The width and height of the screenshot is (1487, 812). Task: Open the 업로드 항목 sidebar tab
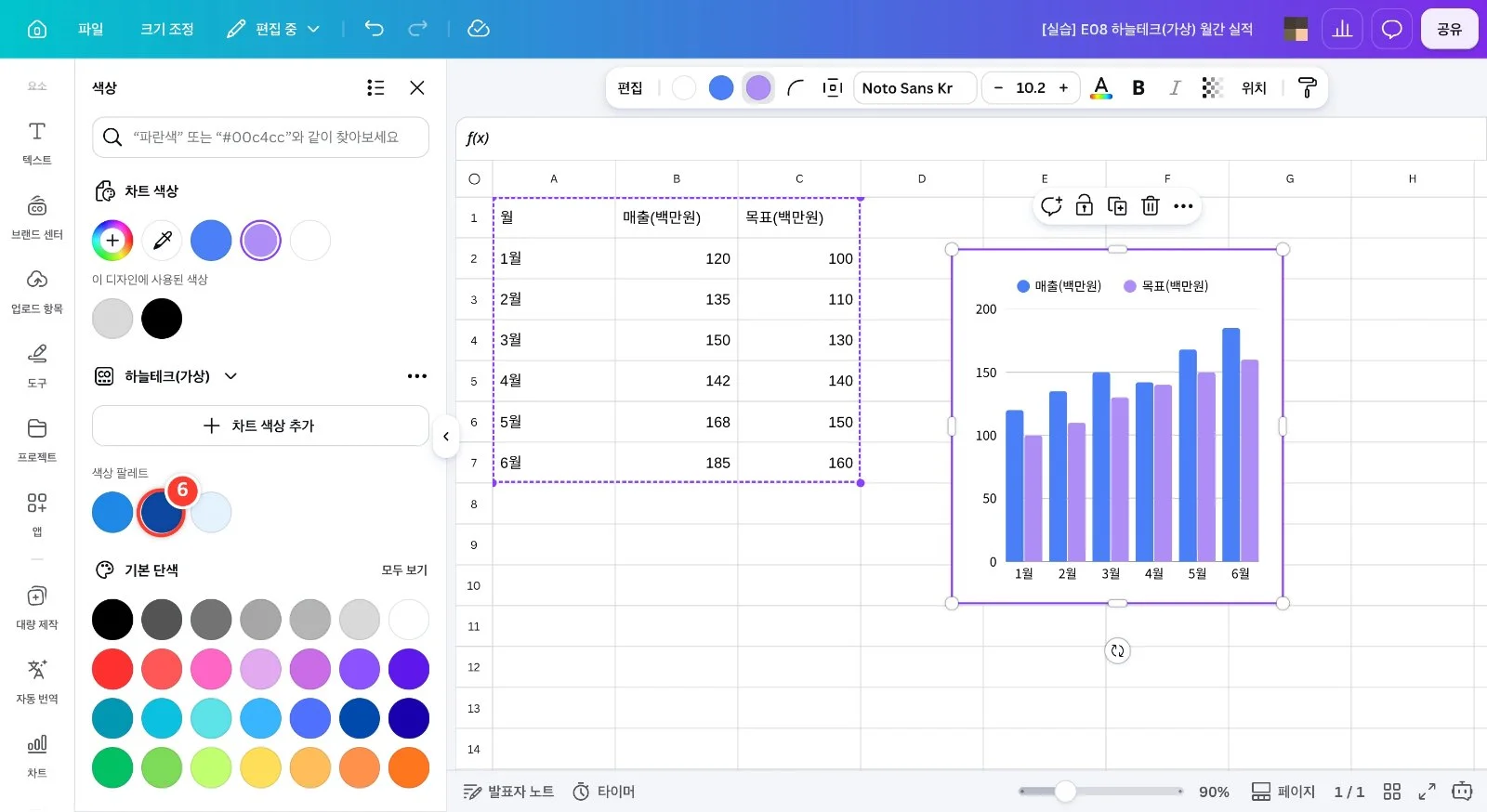37,292
